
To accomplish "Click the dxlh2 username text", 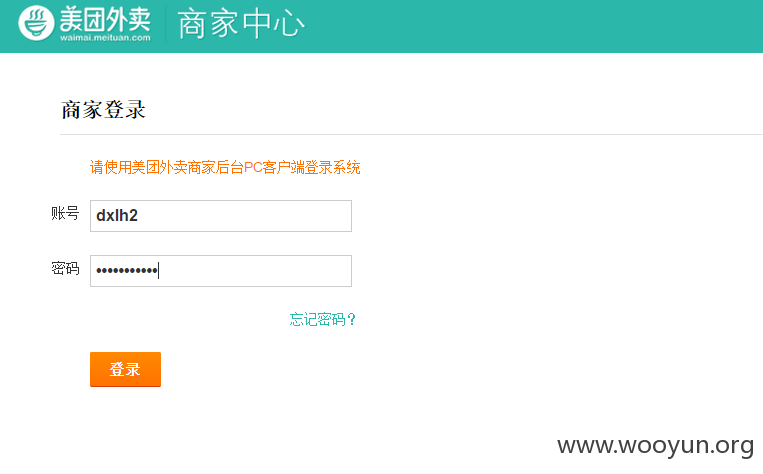I will [x=117, y=215].
